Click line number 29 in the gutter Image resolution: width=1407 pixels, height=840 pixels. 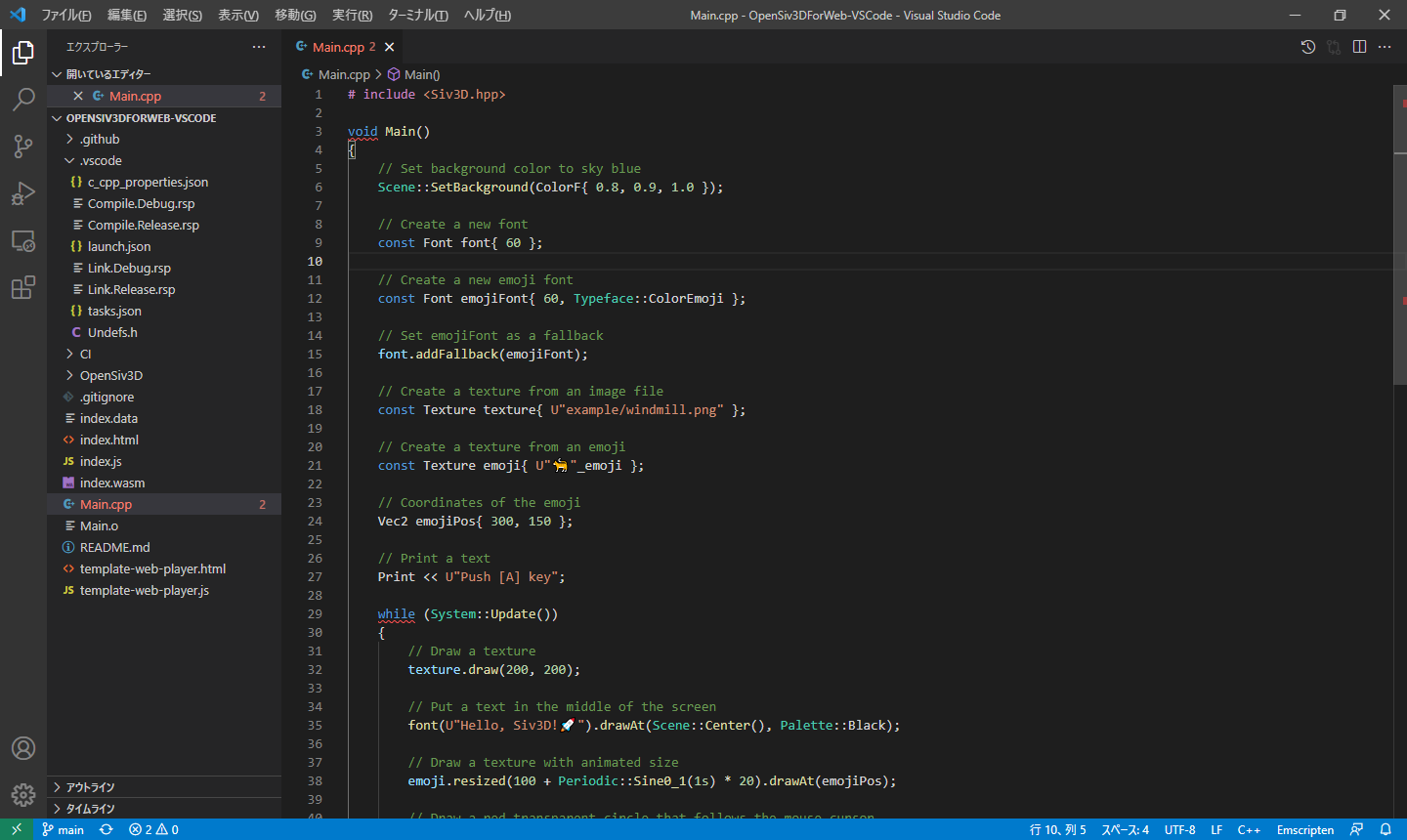tap(315, 613)
